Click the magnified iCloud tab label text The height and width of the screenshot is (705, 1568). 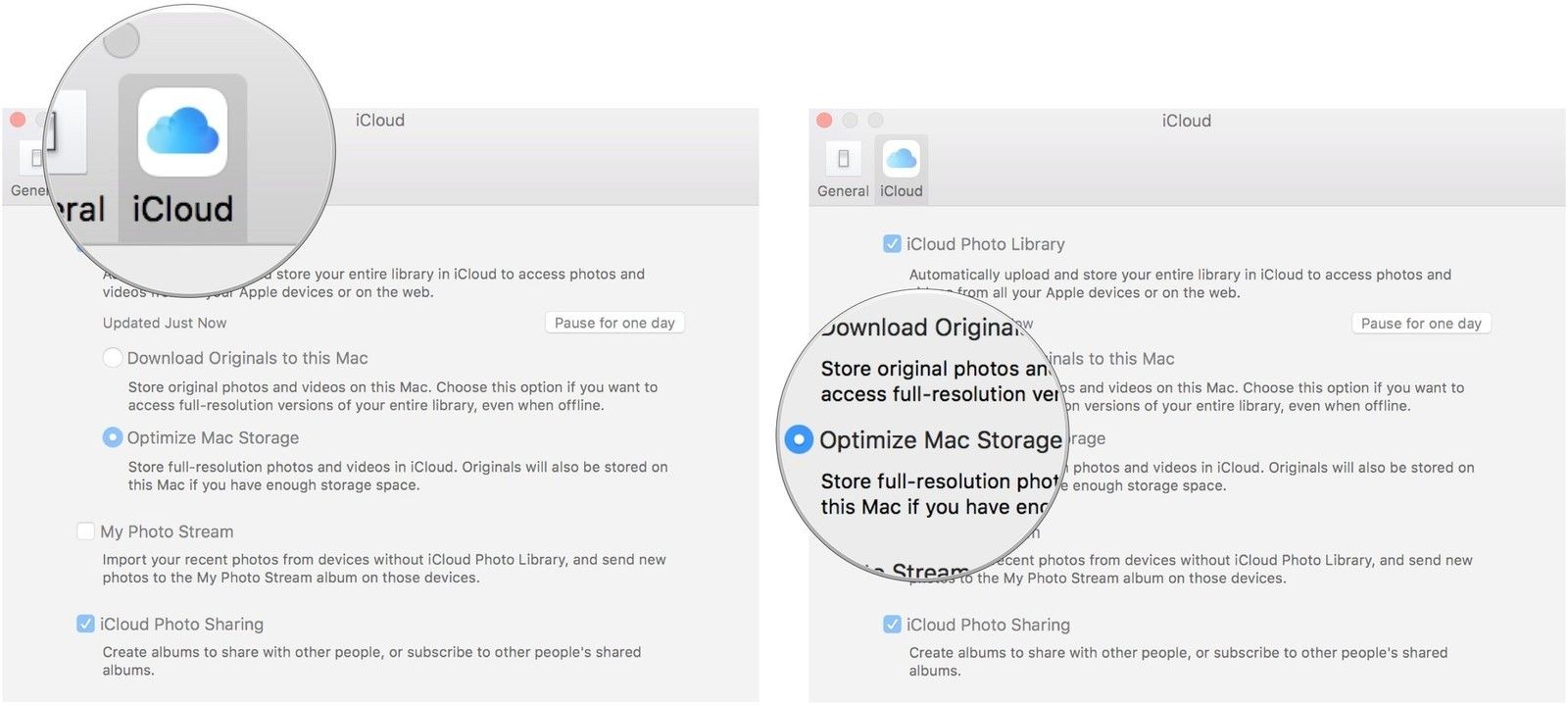point(183,209)
